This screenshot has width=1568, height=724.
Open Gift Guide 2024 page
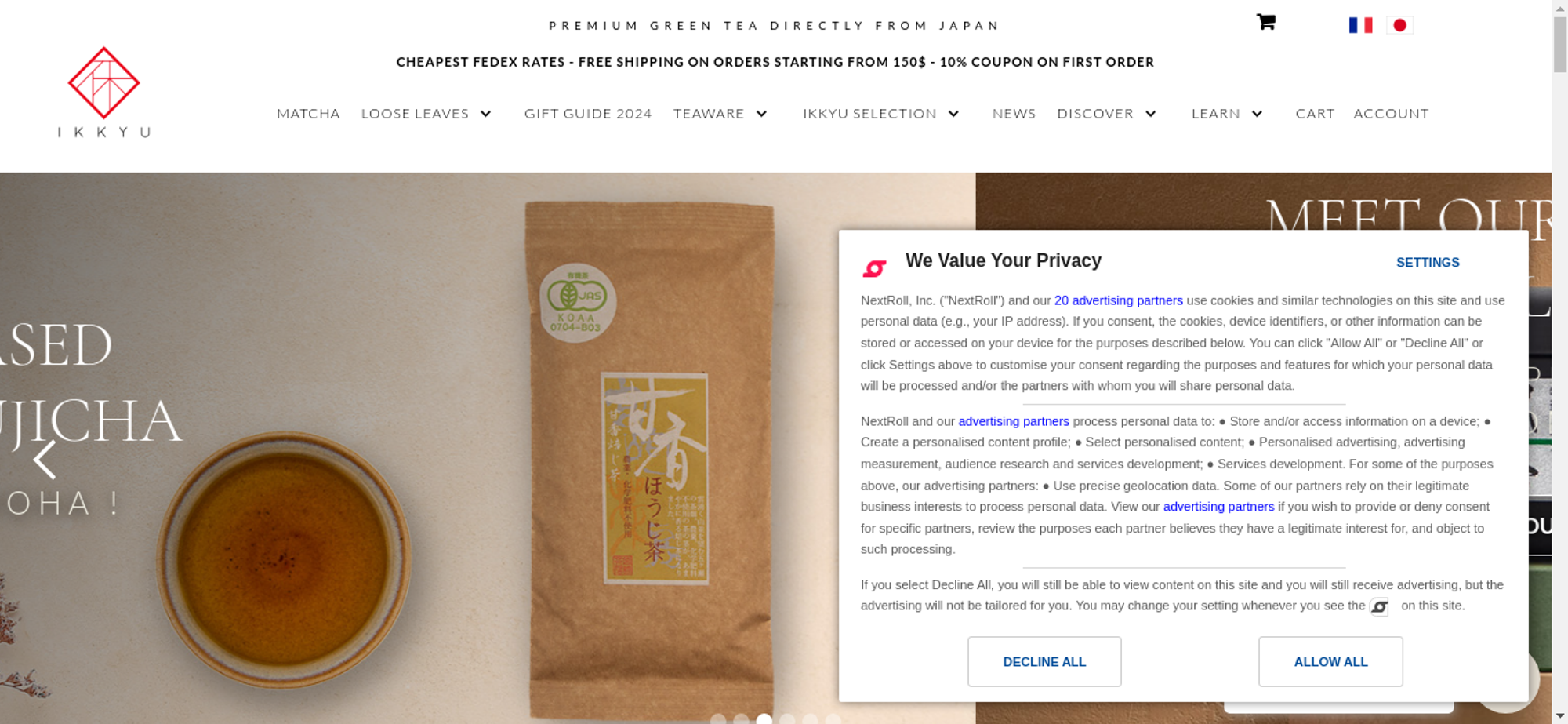coord(588,114)
